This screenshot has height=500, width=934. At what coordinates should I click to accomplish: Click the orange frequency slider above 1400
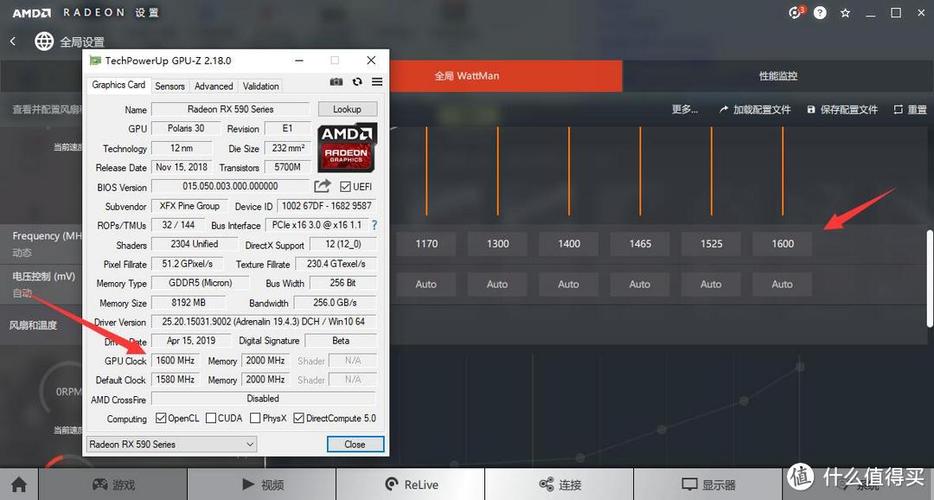pos(569,170)
